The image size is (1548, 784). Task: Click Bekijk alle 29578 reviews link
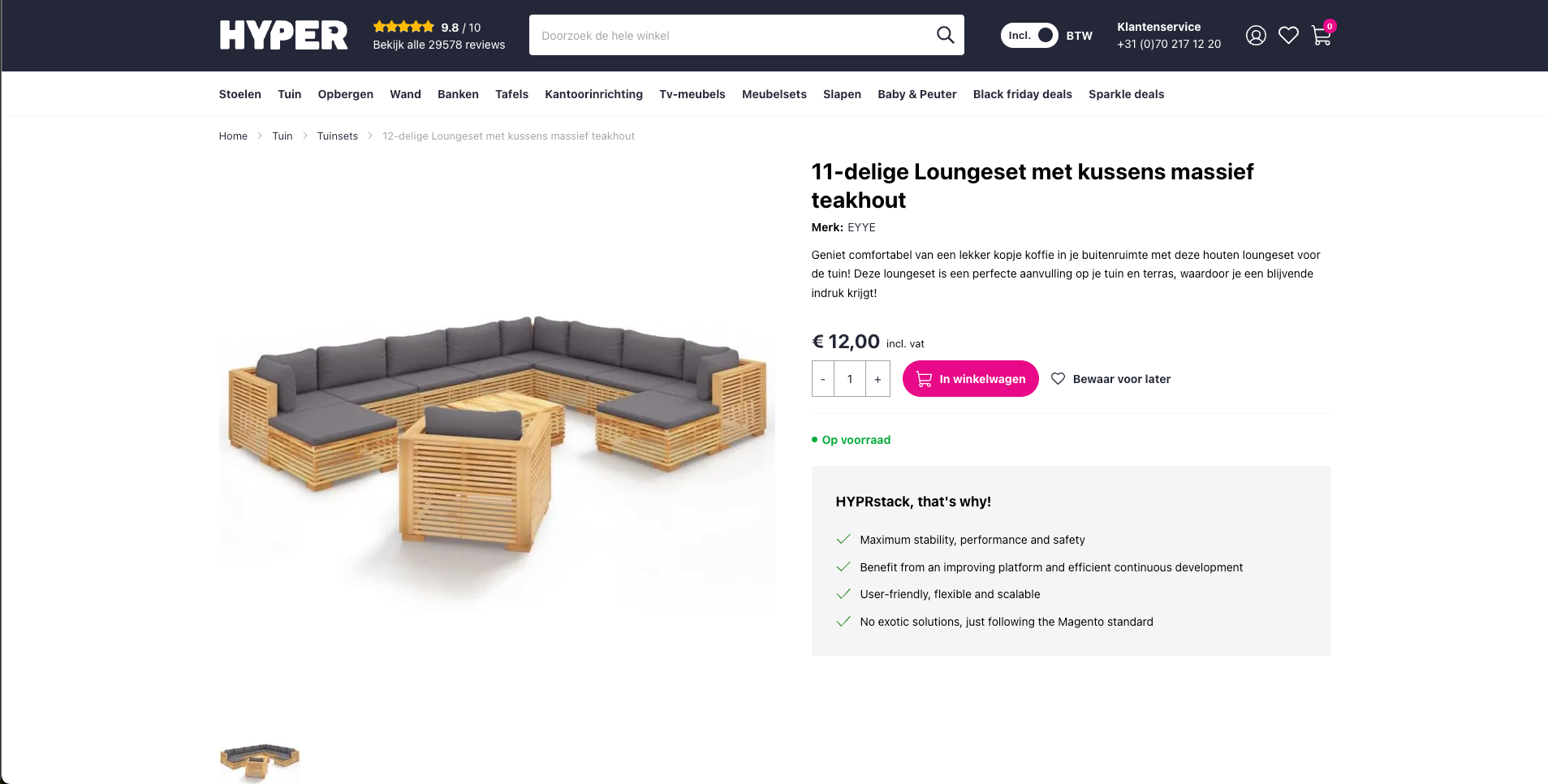pyautogui.click(x=438, y=45)
